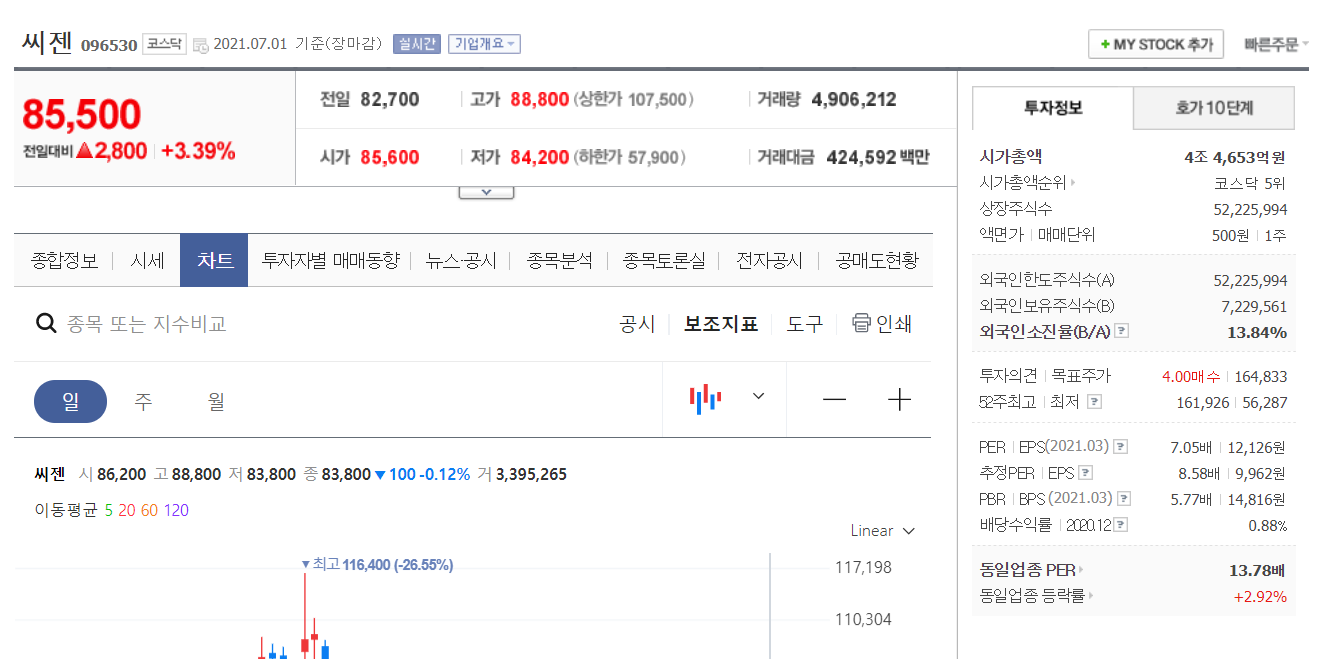Click the 시가총액순위 link
Screen dimensions: 1335x659
pos(1023,183)
